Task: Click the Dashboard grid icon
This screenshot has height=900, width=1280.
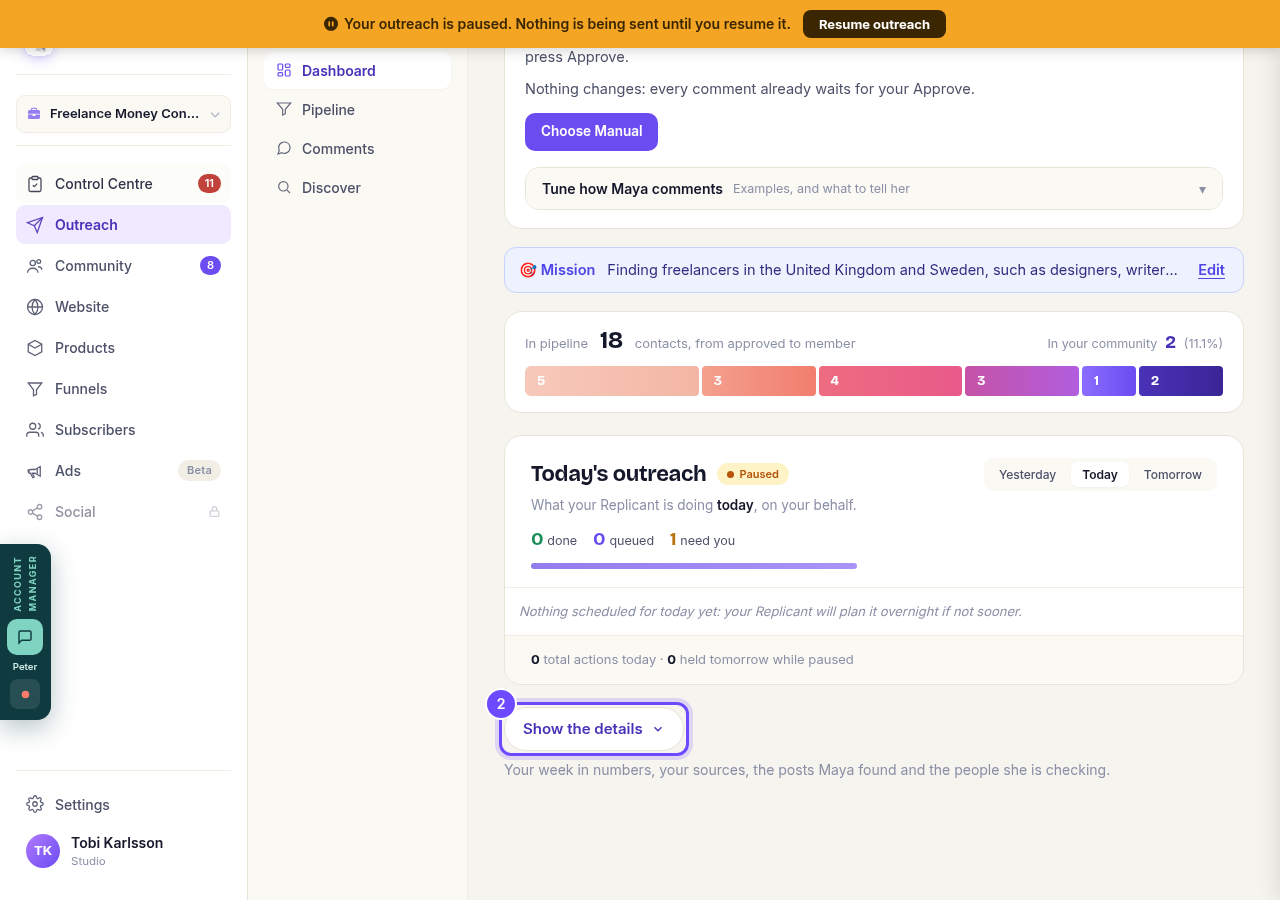Action: click(x=284, y=71)
